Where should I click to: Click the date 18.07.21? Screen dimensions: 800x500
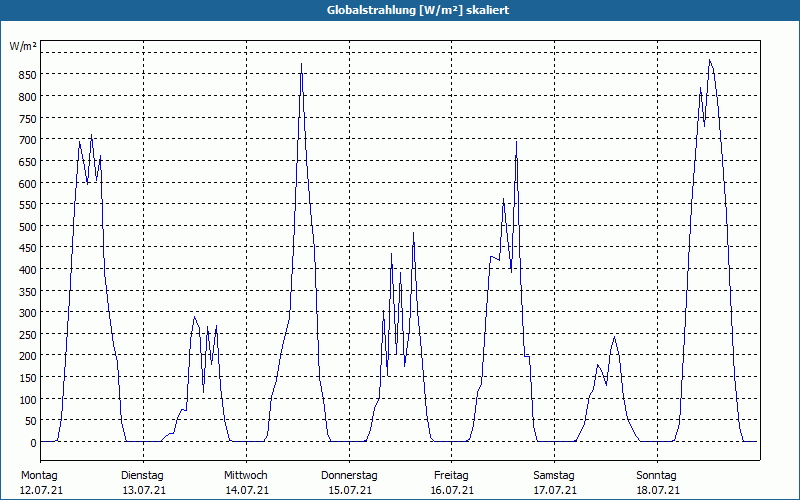click(658, 491)
